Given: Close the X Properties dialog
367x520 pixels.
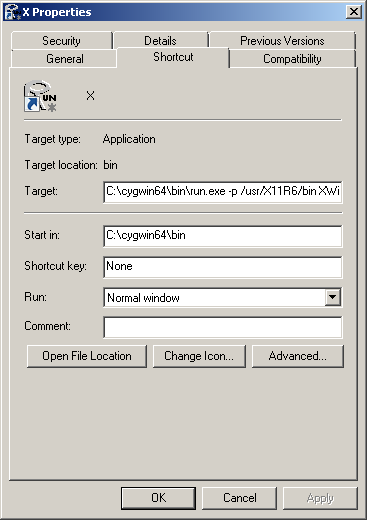Looking at the screenshot, I should [x=354, y=12].
